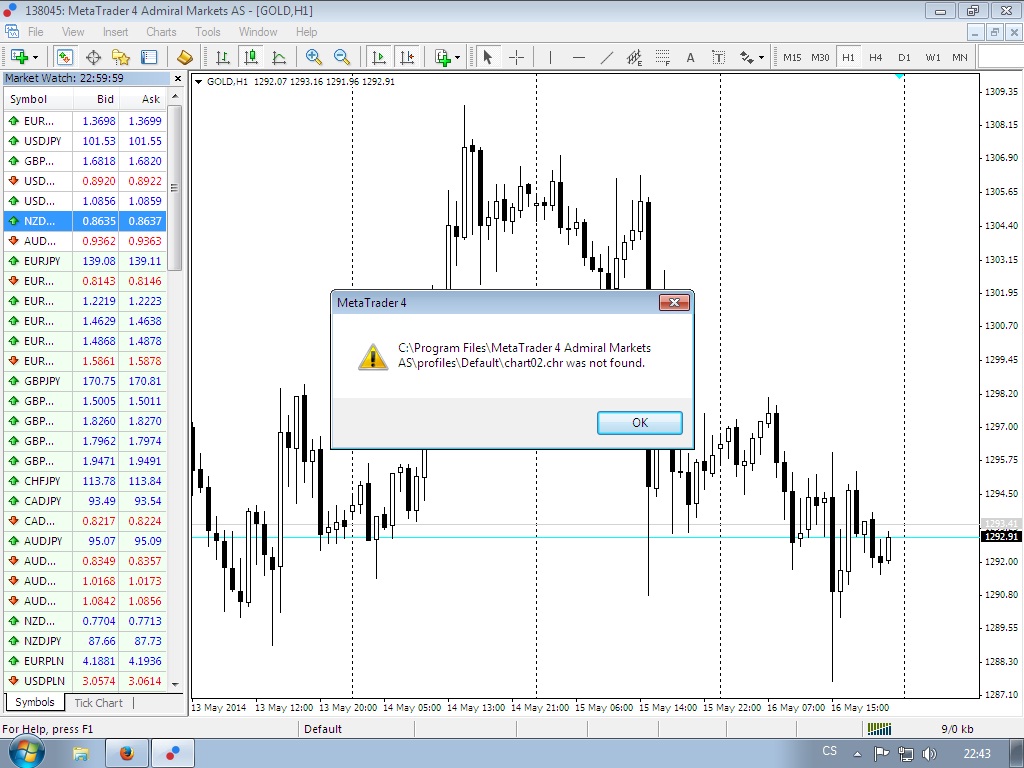Switch to the D1 timeframe
This screenshot has height=768, width=1024.
pos(904,57)
